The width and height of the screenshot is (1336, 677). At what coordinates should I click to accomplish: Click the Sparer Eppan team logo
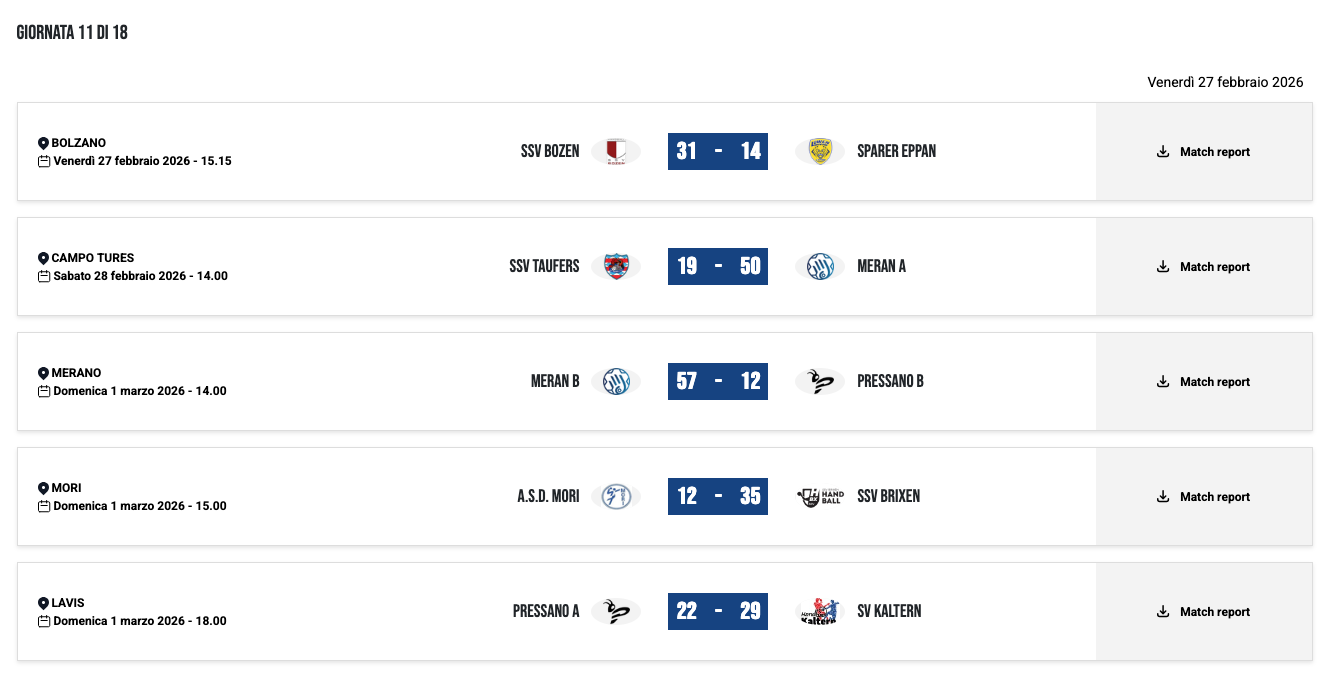click(x=820, y=152)
